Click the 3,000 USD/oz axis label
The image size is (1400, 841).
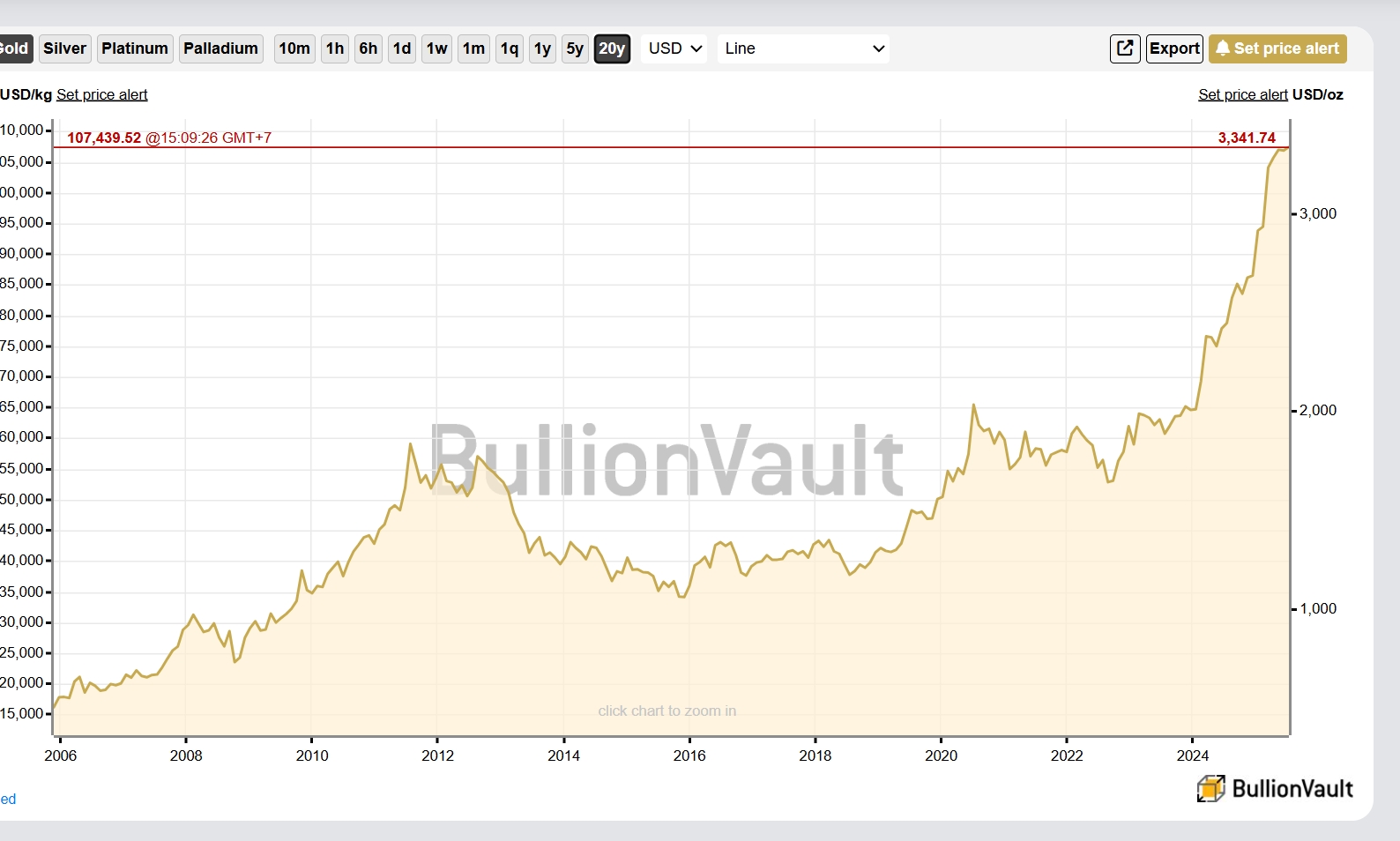[1318, 213]
